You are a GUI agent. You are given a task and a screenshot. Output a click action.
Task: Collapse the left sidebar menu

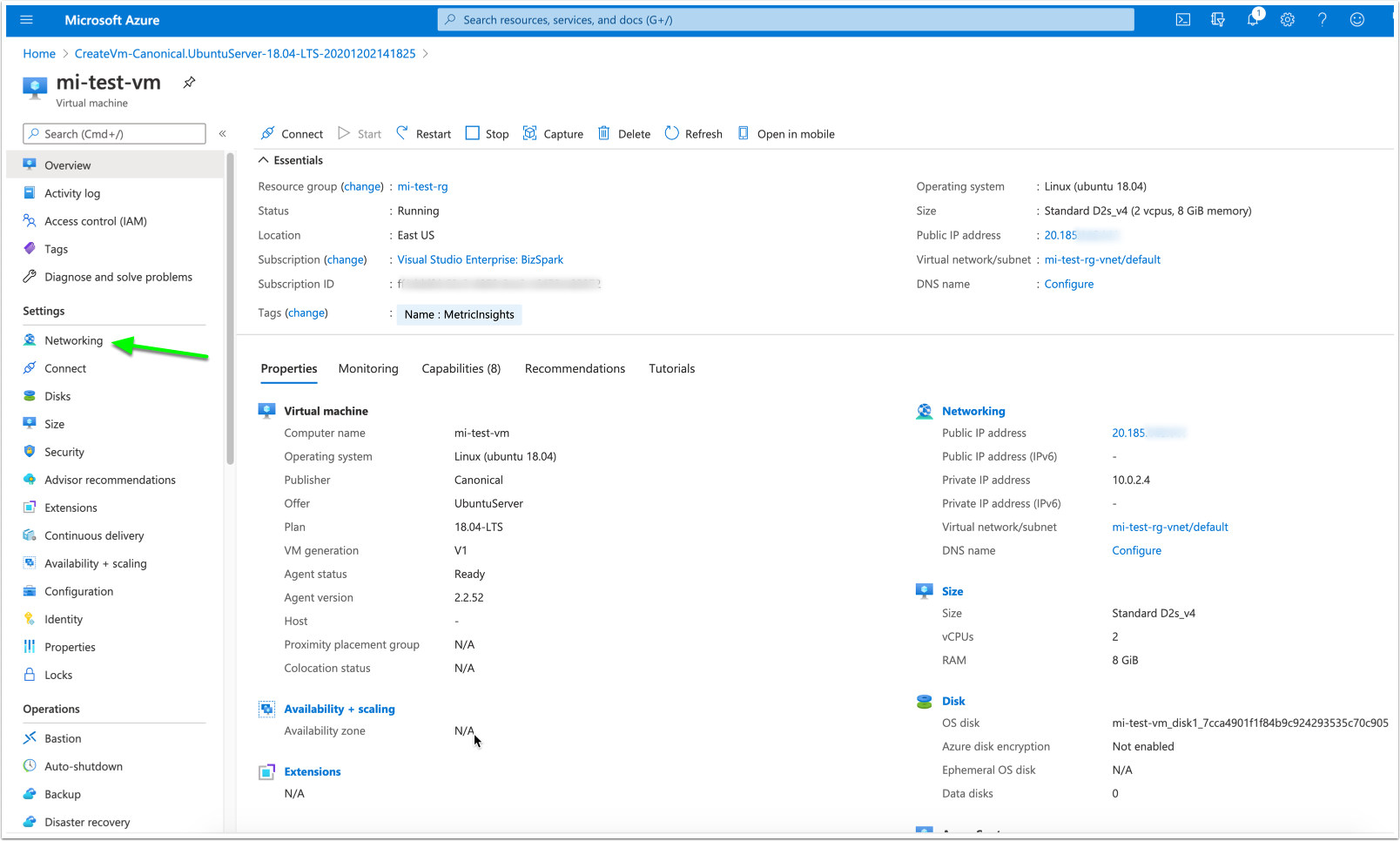pos(223,134)
